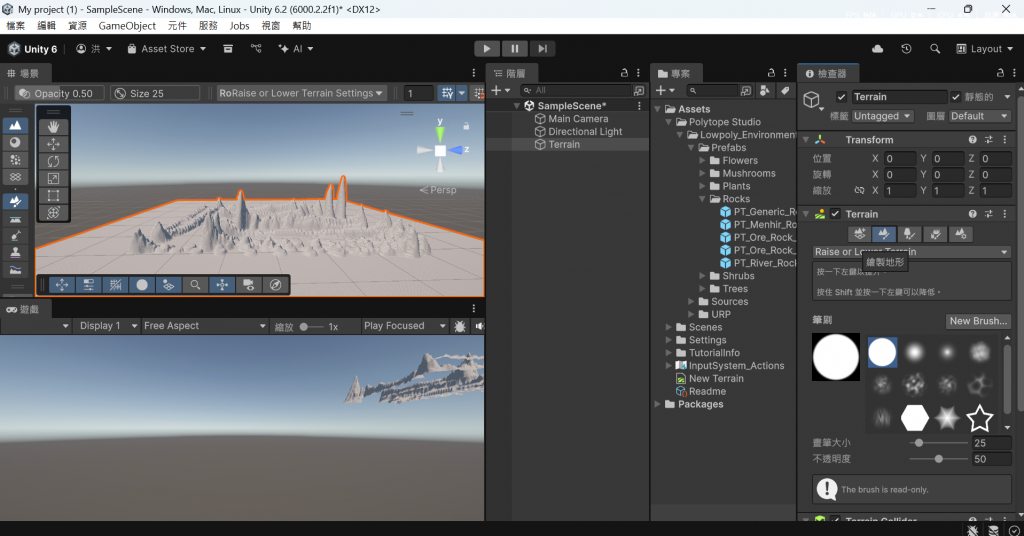Switch to the Project tab
Screen dimensions: 1024x536
click(x=675, y=74)
